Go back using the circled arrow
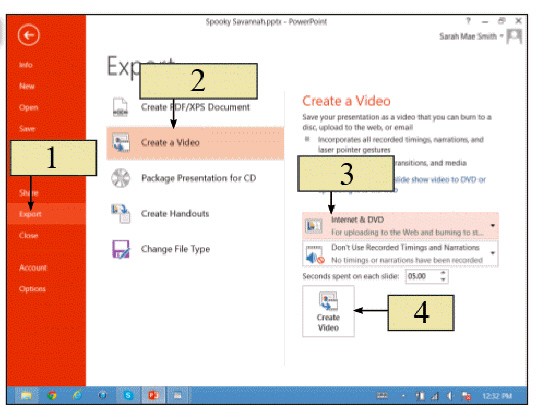The height and width of the screenshot is (414, 537). click(x=29, y=35)
